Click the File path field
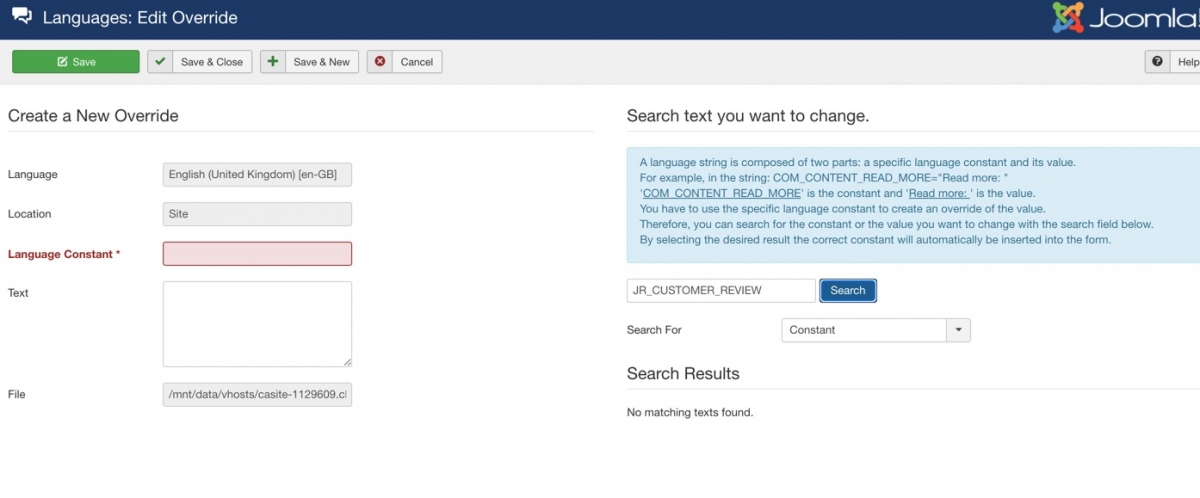The image size is (1200, 498). pyautogui.click(x=257, y=394)
